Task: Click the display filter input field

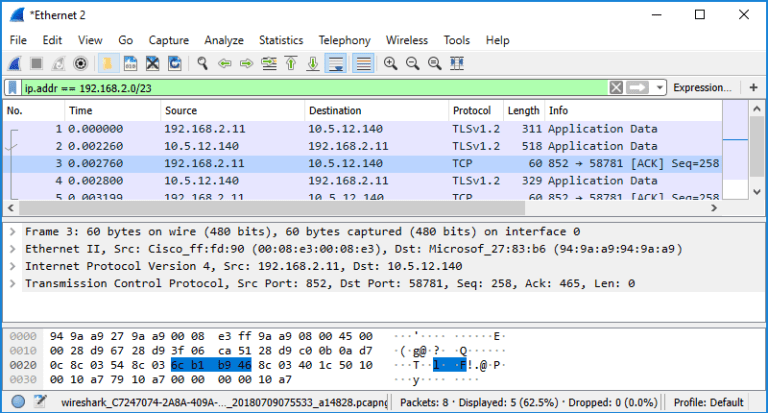Action: pos(315,88)
